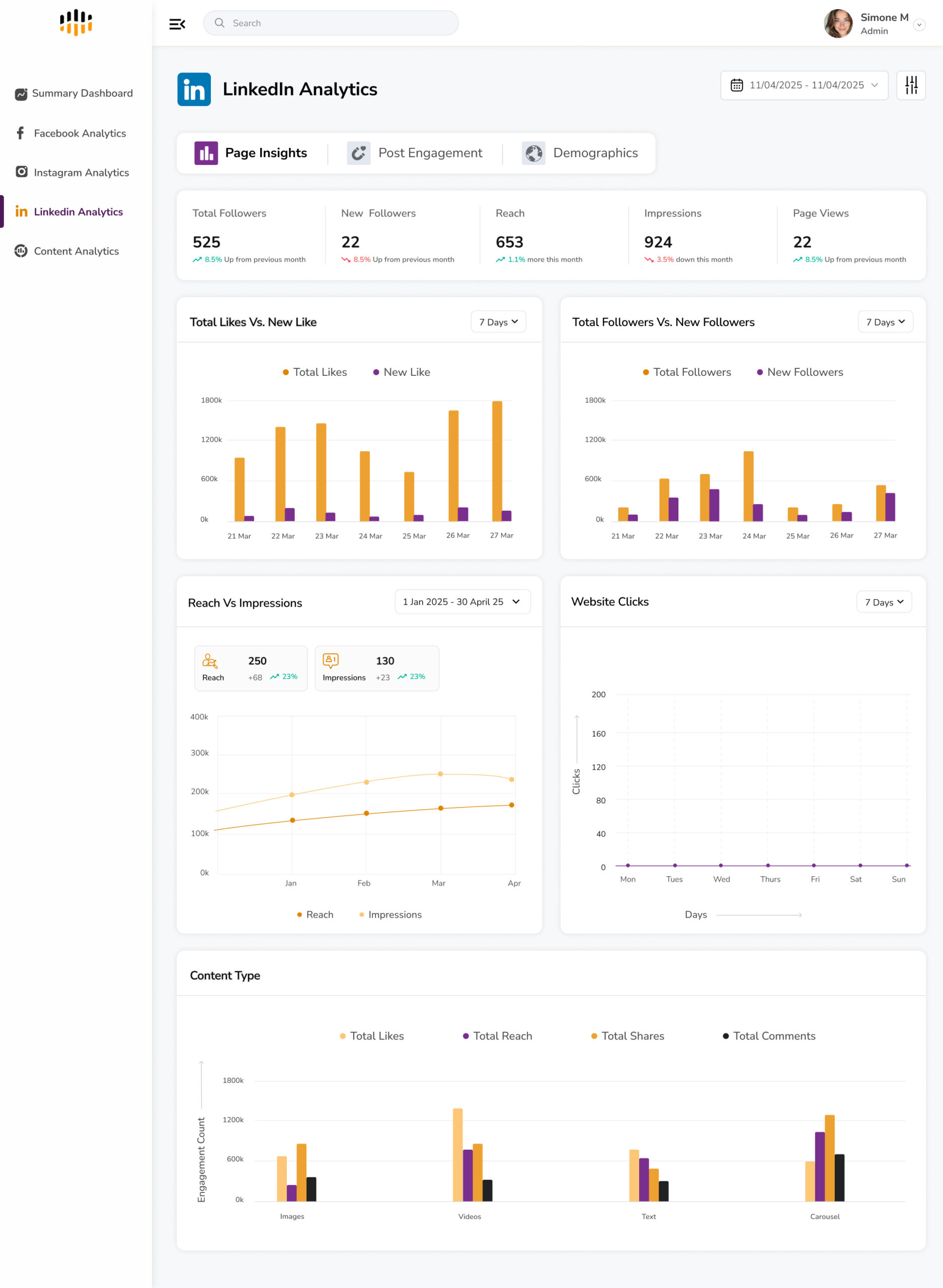This screenshot has width=943, height=1288.
Task: Click the Reach value 653
Action: point(509,242)
